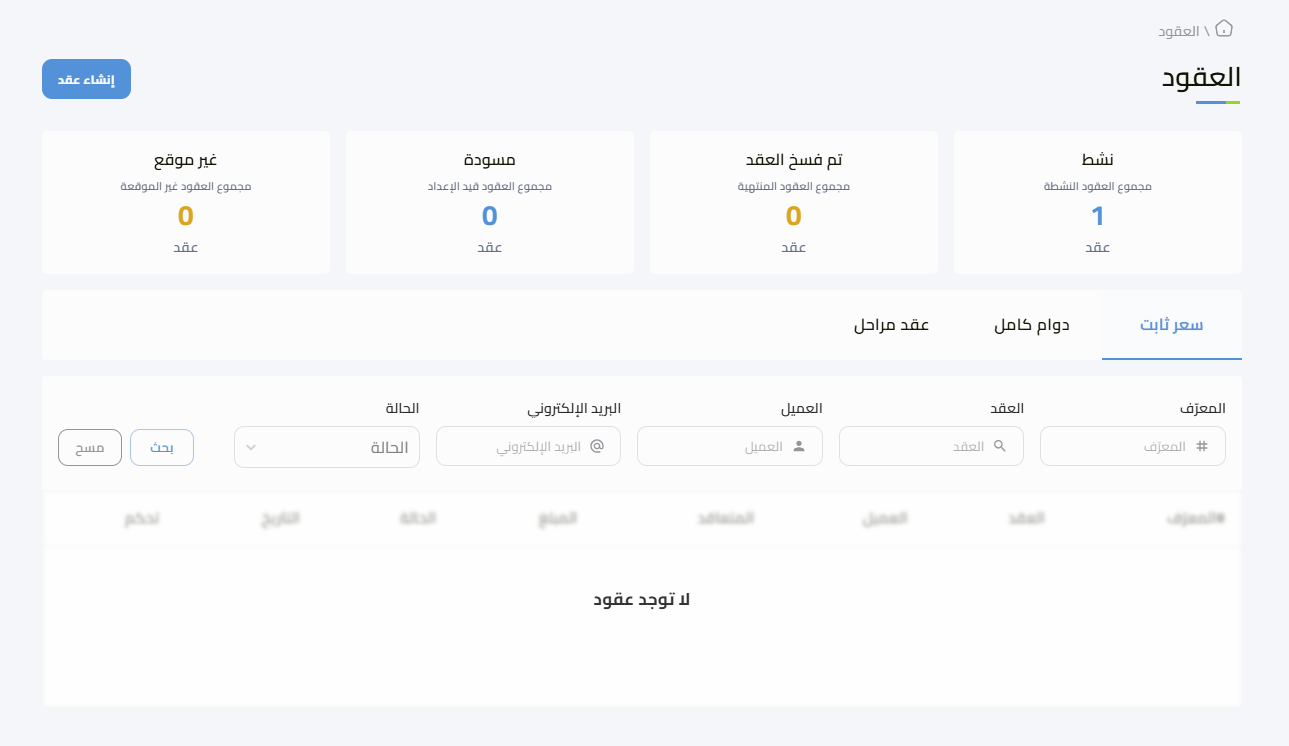Click the التاريخ table column header
The width and height of the screenshot is (1289, 746).
tap(281, 518)
